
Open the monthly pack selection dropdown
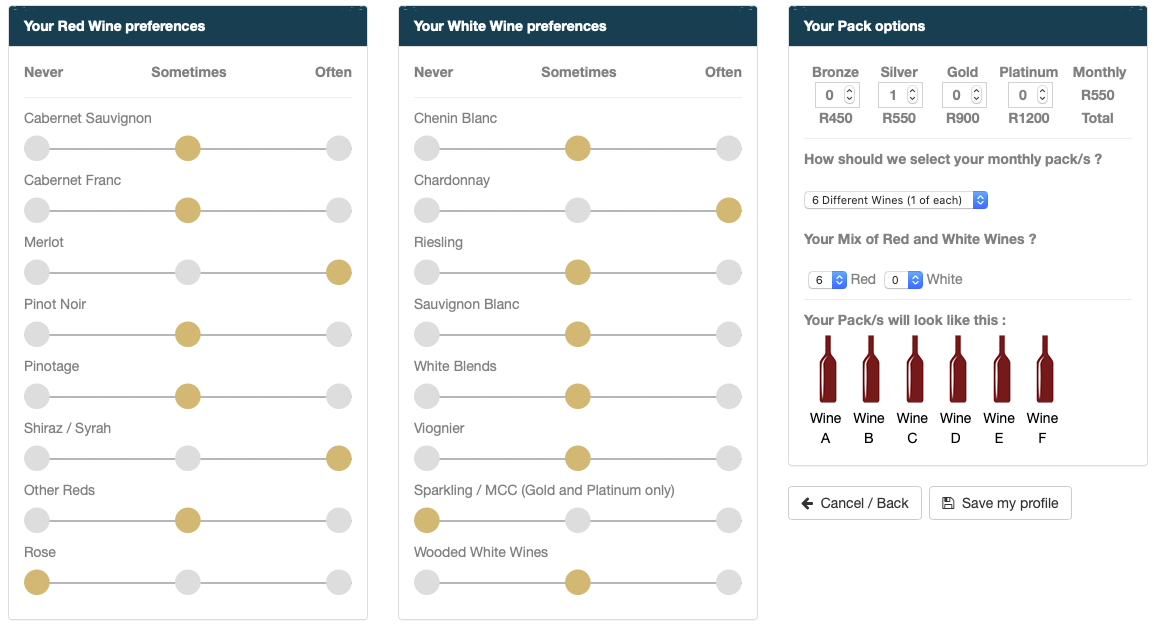coord(896,200)
